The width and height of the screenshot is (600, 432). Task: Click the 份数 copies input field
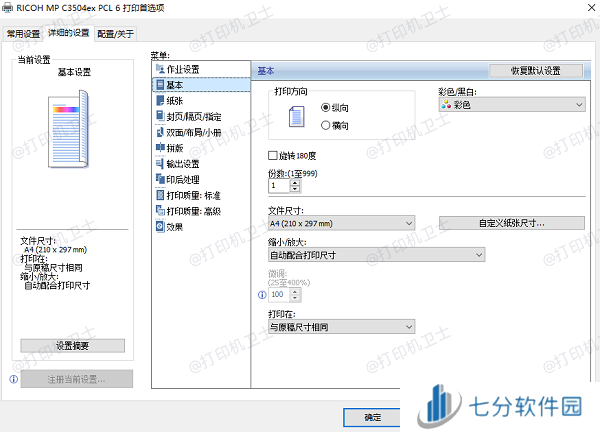pos(279,186)
